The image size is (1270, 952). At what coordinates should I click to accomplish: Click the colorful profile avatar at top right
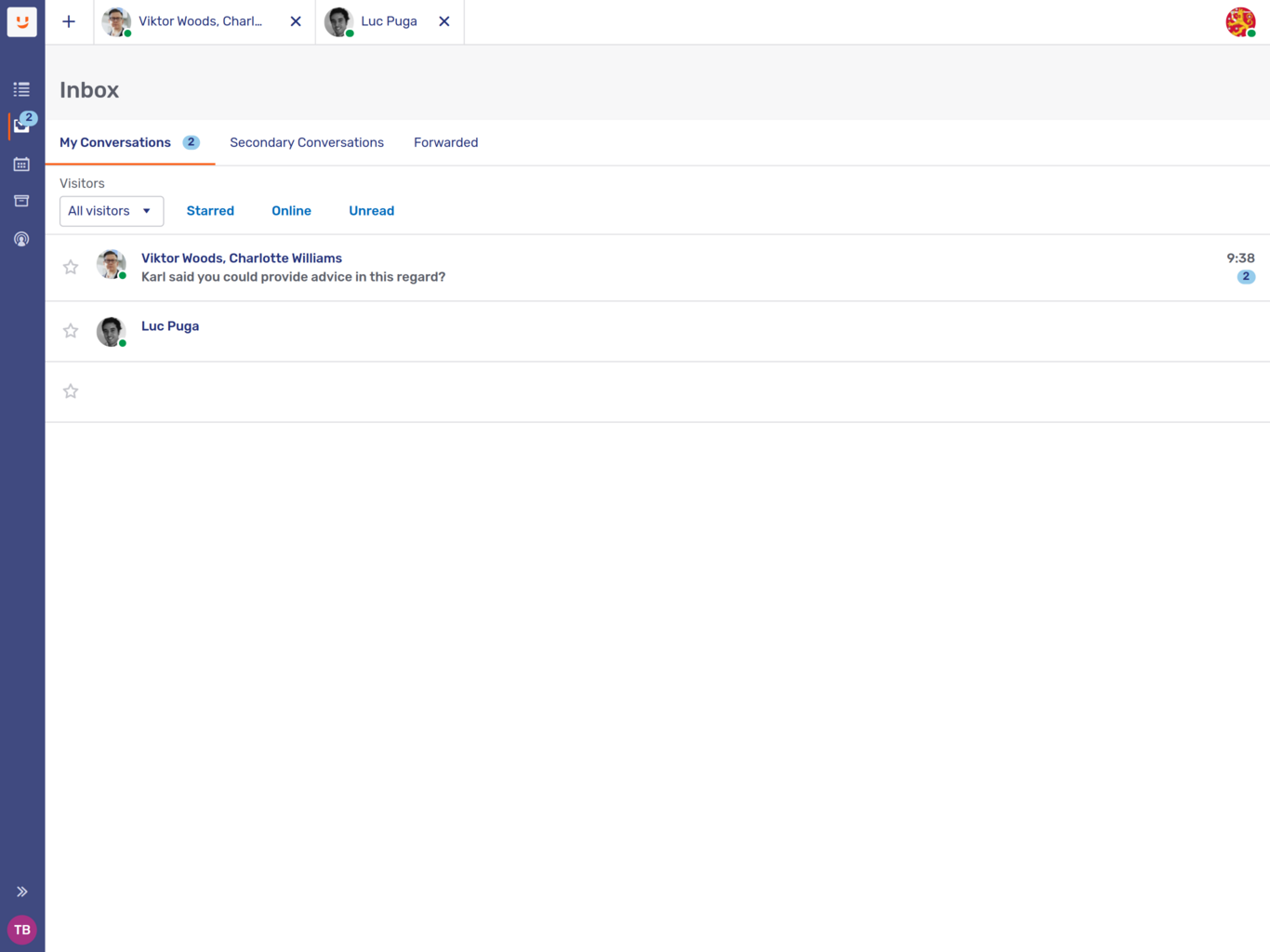(1241, 21)
